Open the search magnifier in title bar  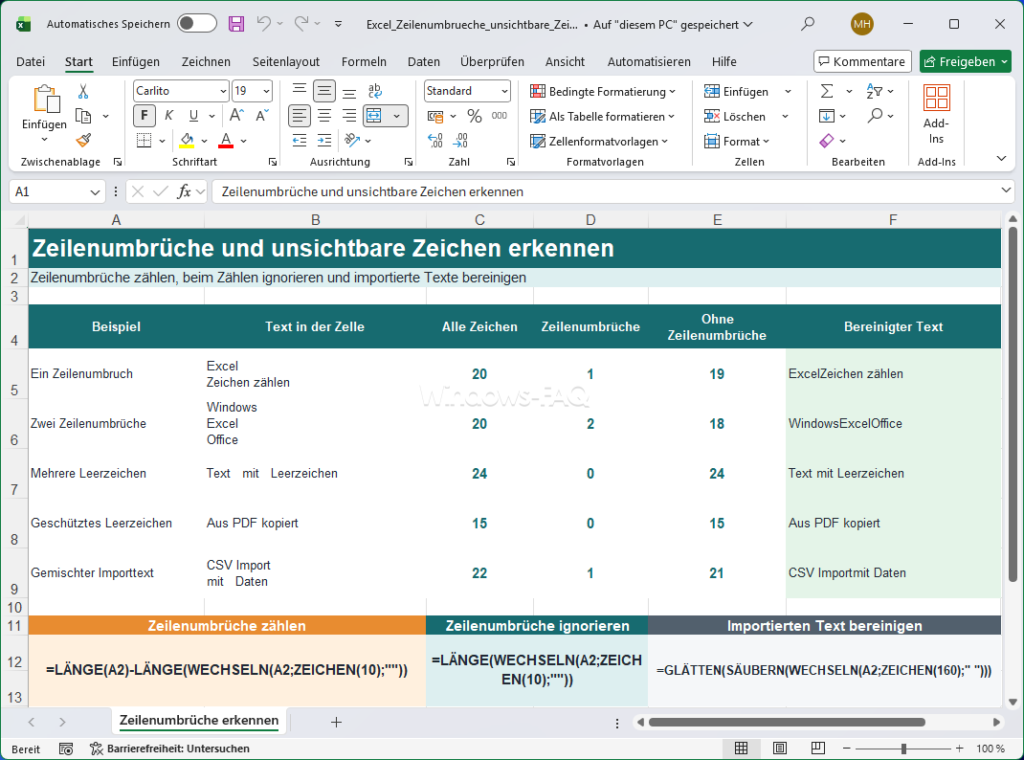pyautogui.click(x=808, y=24)
